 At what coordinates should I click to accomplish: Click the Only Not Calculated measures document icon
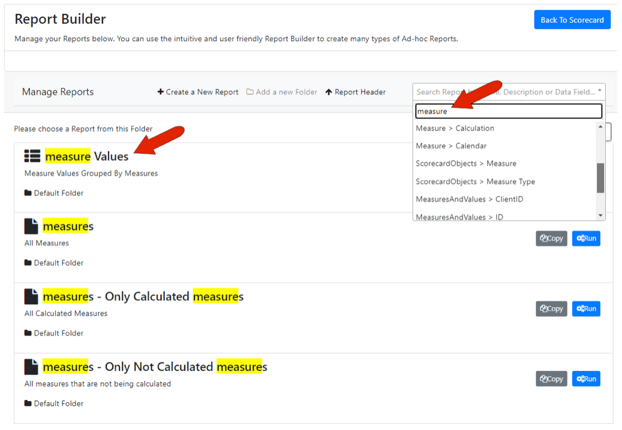[32, 367]
